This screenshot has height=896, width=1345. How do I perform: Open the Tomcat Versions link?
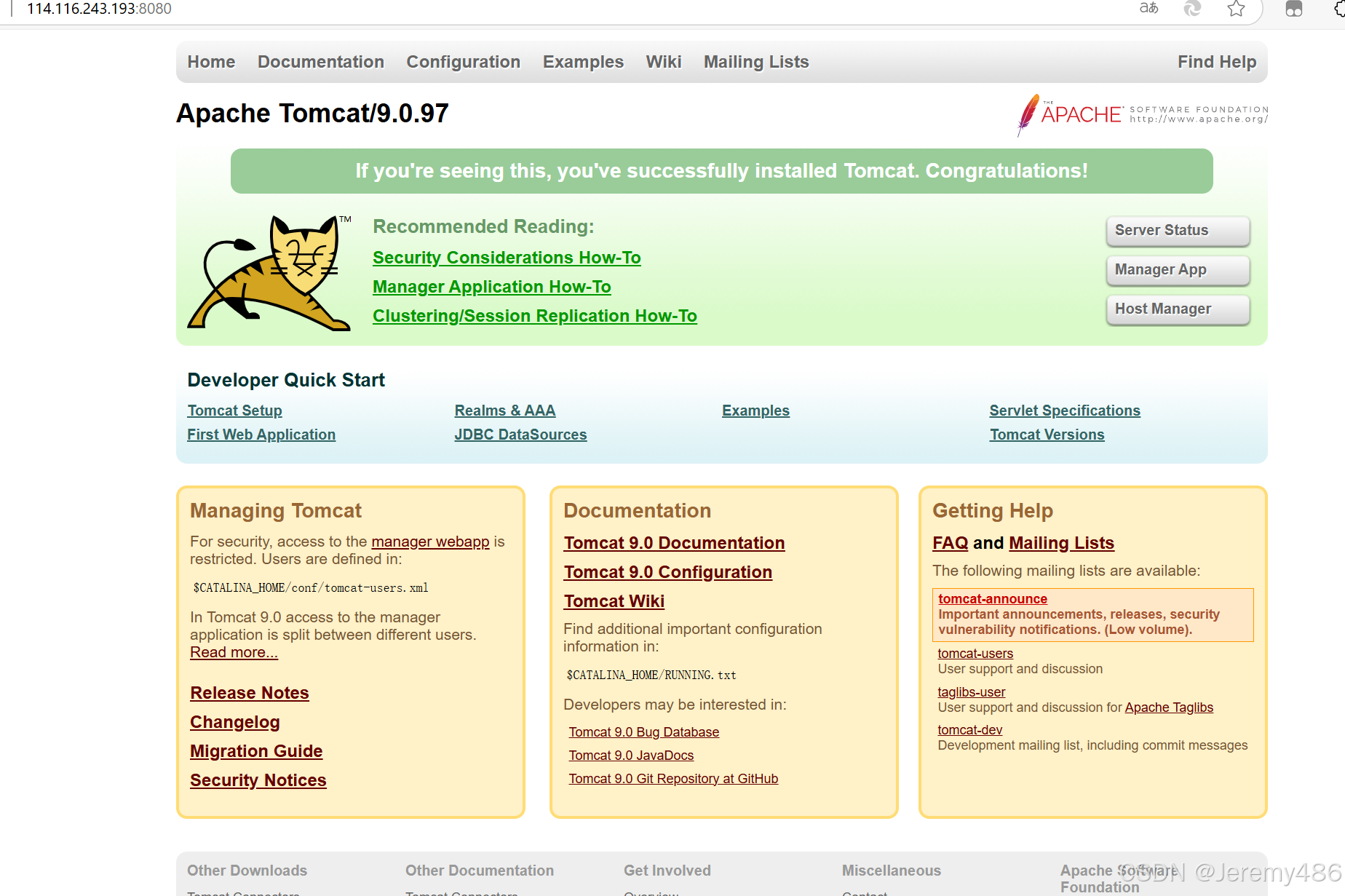click(x=1047, y=435)
